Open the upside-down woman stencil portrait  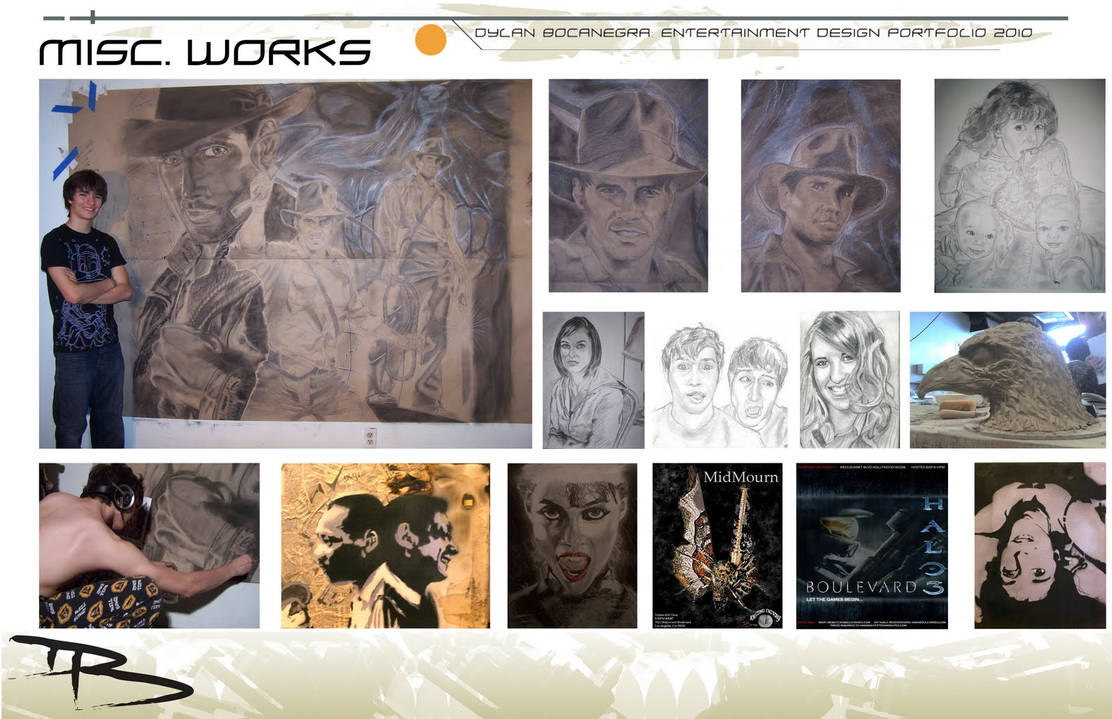[x=1040, y=545]
